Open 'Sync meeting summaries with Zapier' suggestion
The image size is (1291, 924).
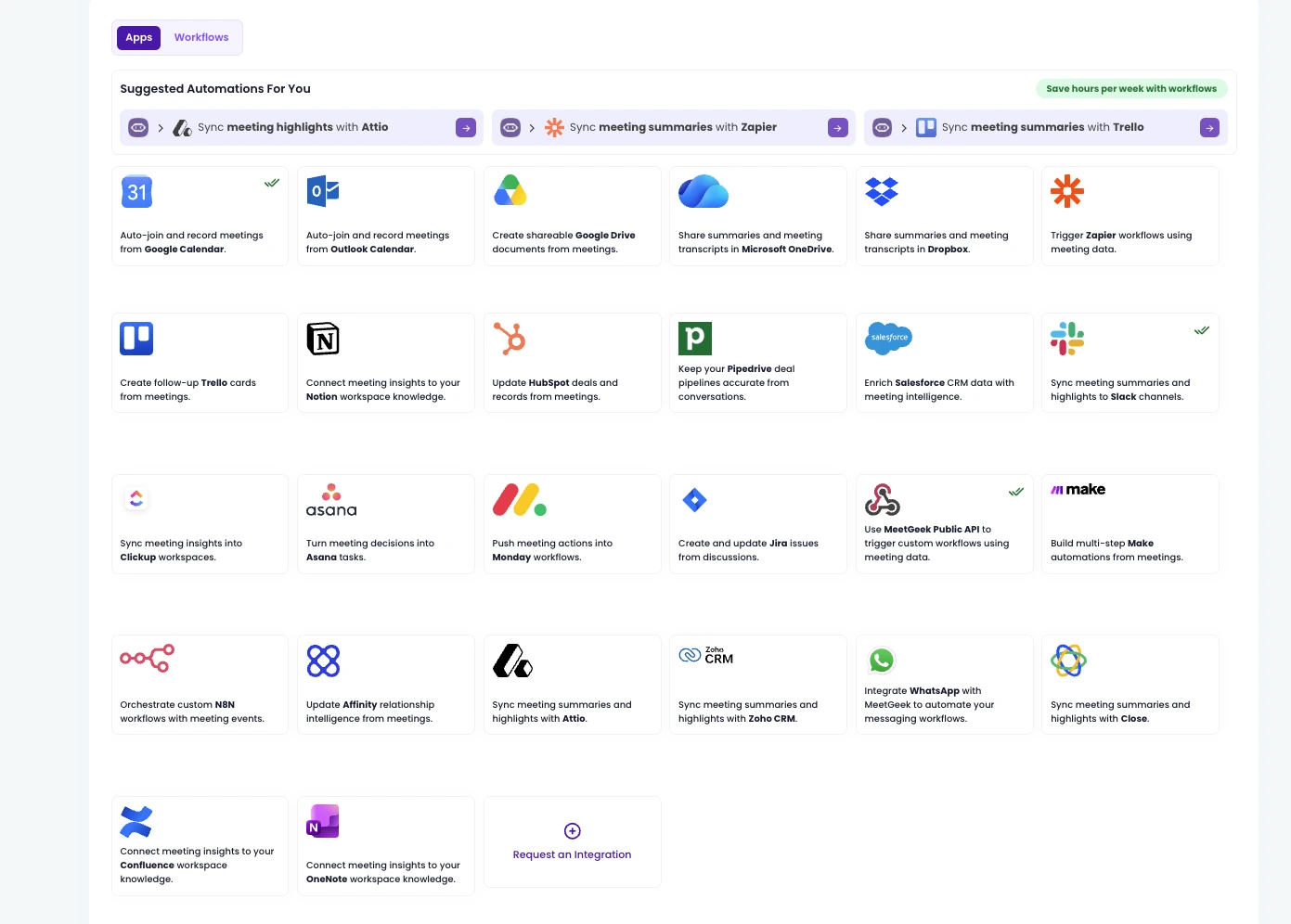(674, 128)
